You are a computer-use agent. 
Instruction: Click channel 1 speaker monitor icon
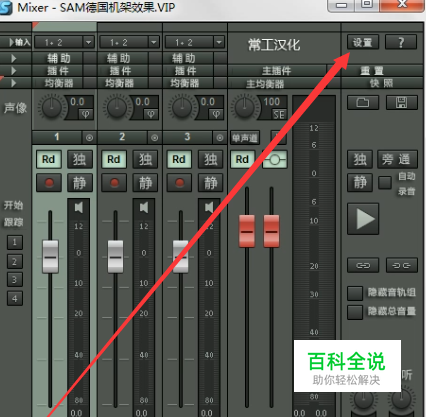click(x=79, y=207)
